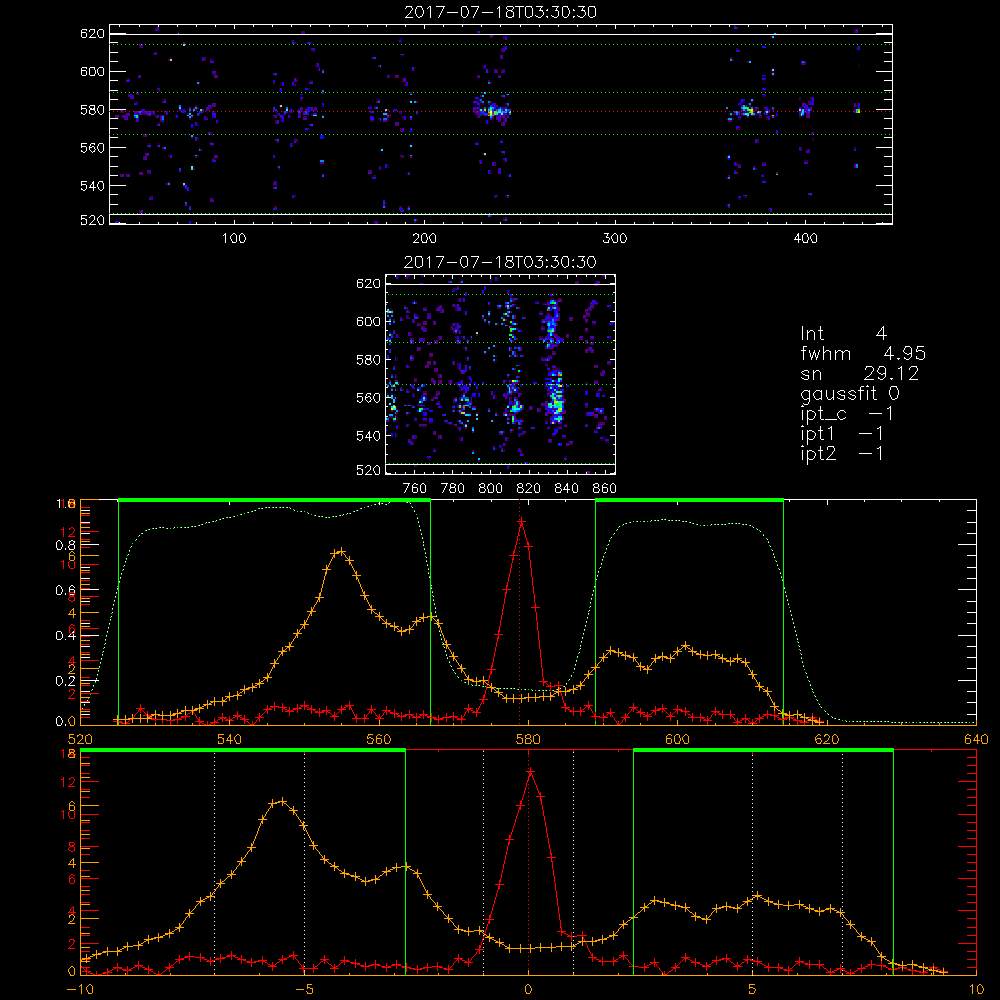This screenshot has width=1000, height=1000.
Task: Click the x-axis label 100 of top image
Action: pyautogui.click(x=234, y=239)
